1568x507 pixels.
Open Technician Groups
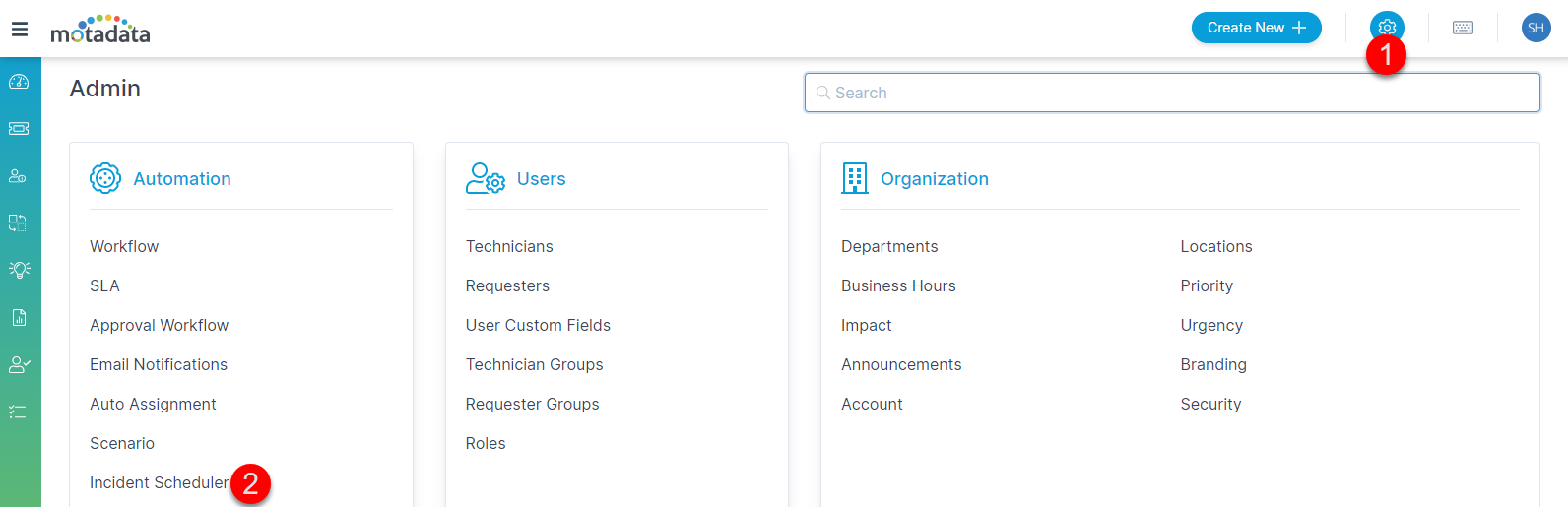click(534, 364)
